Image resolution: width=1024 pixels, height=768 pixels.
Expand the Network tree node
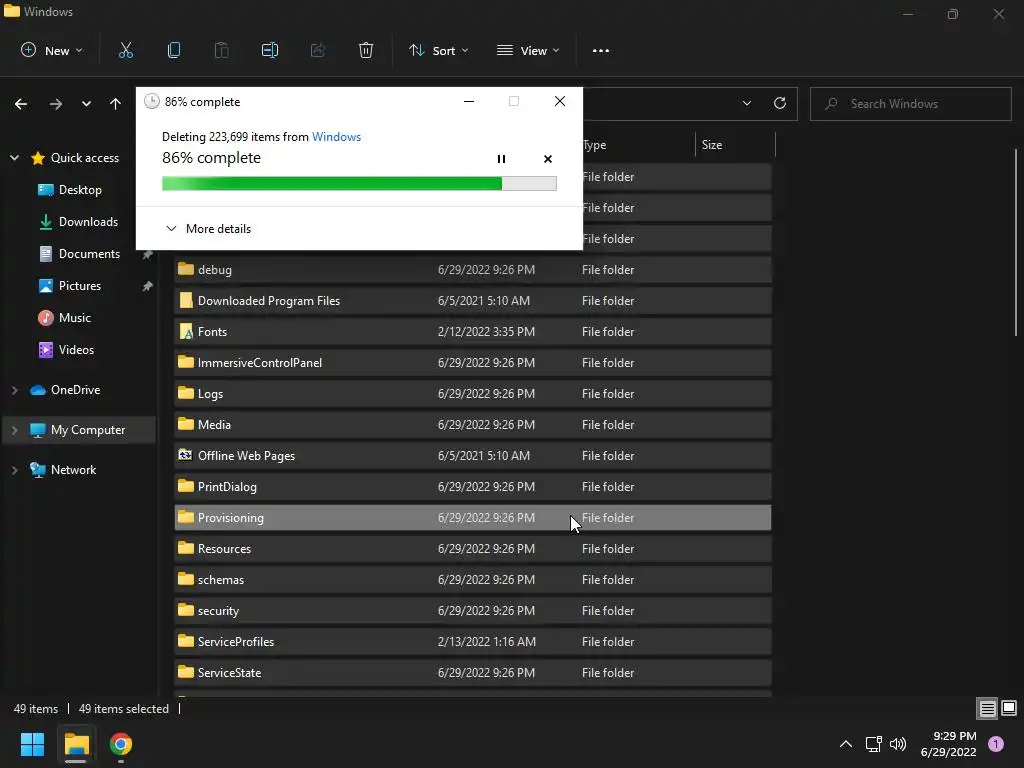coord(14,470)
